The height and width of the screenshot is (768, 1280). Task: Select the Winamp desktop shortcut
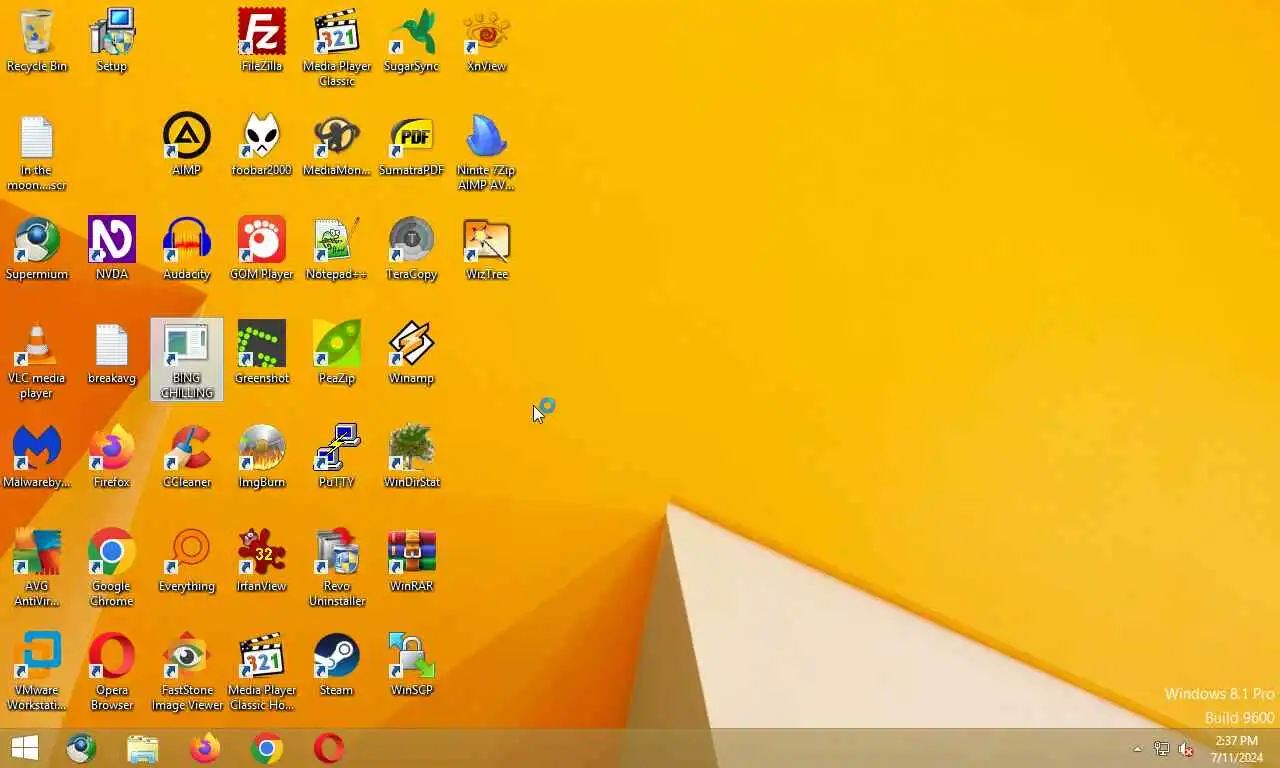pyautogui.click(x=412, y=353)
